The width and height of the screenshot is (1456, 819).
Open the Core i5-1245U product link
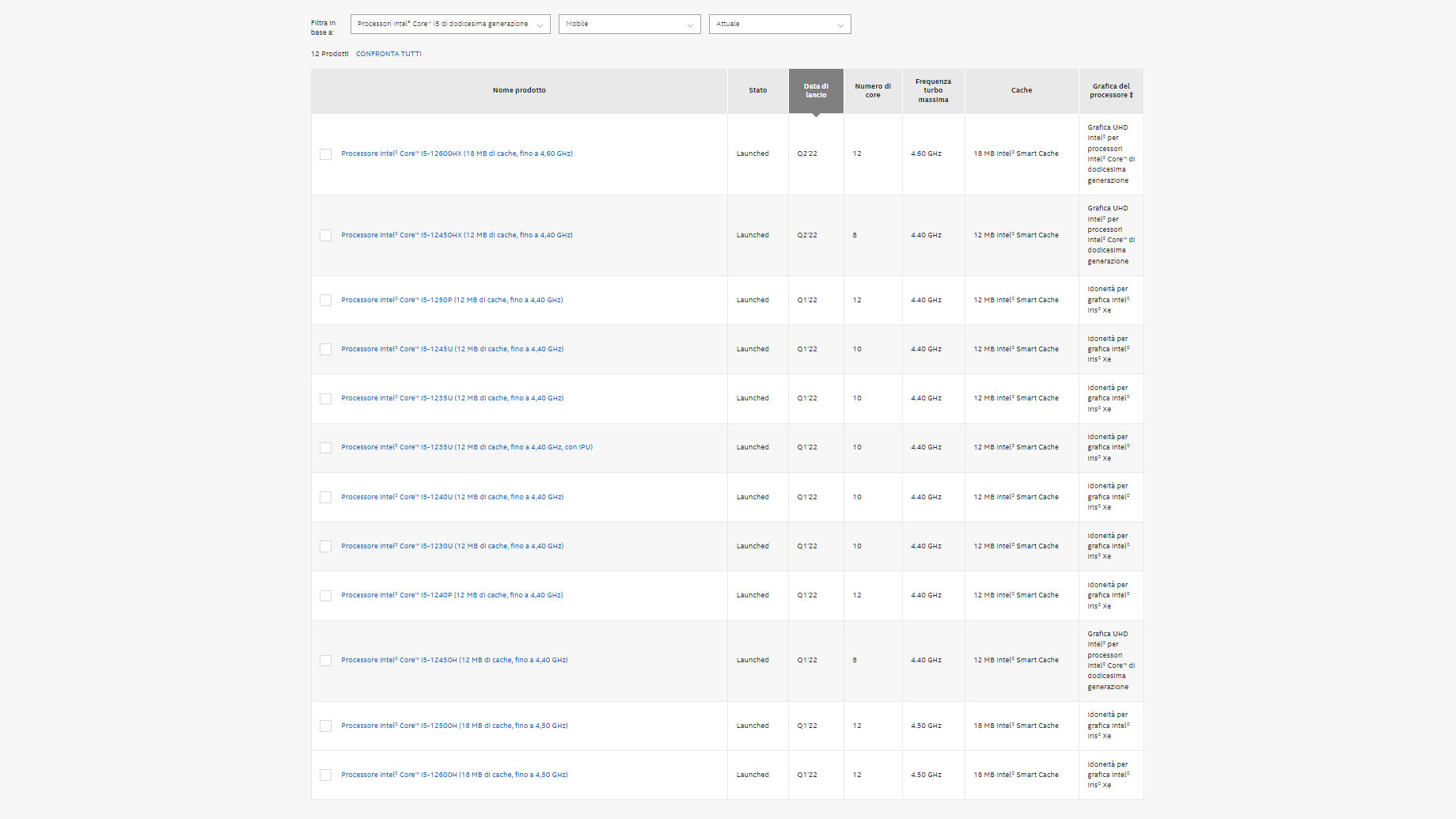coord(452,349)
